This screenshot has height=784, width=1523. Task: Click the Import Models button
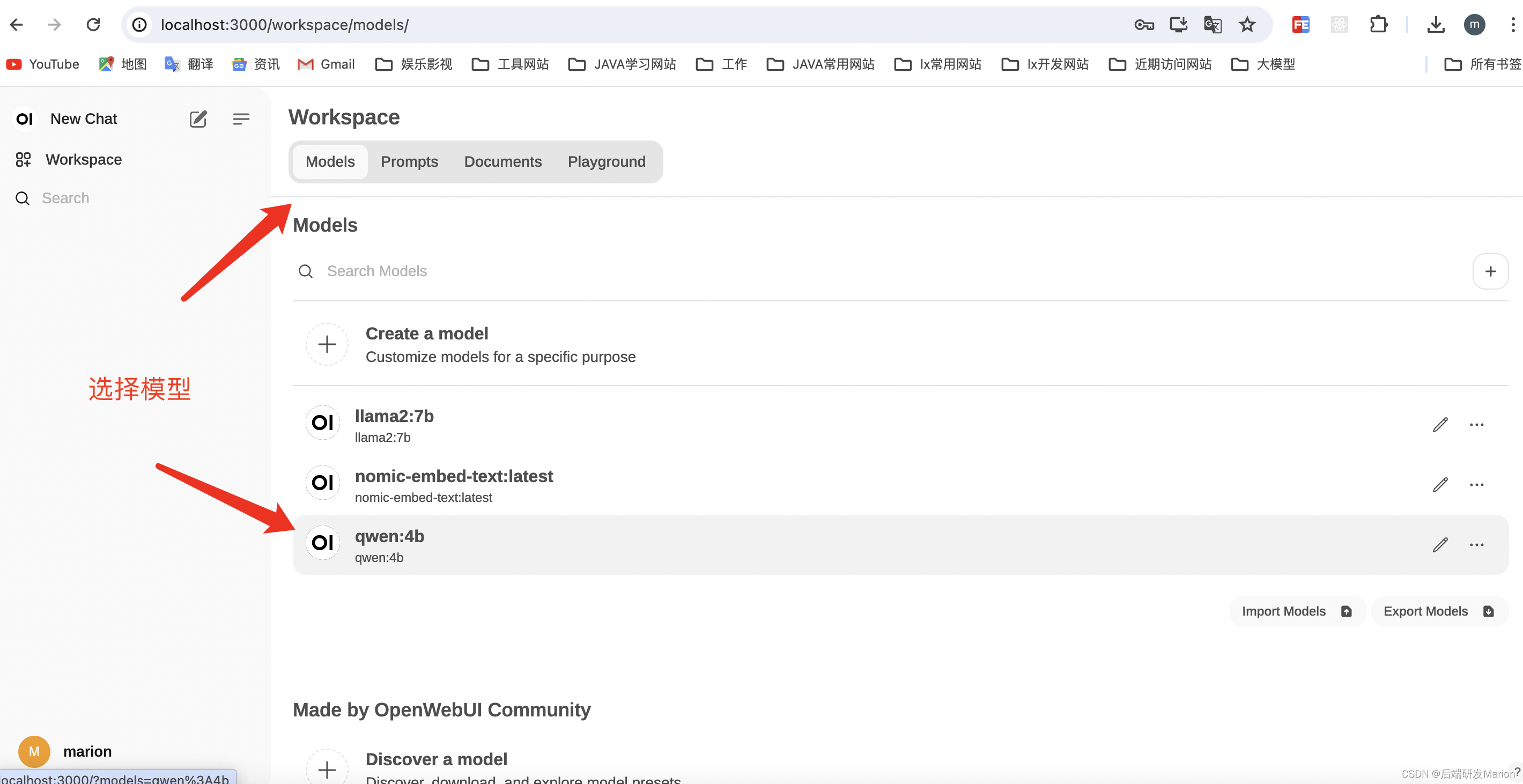click(1297, 611)
